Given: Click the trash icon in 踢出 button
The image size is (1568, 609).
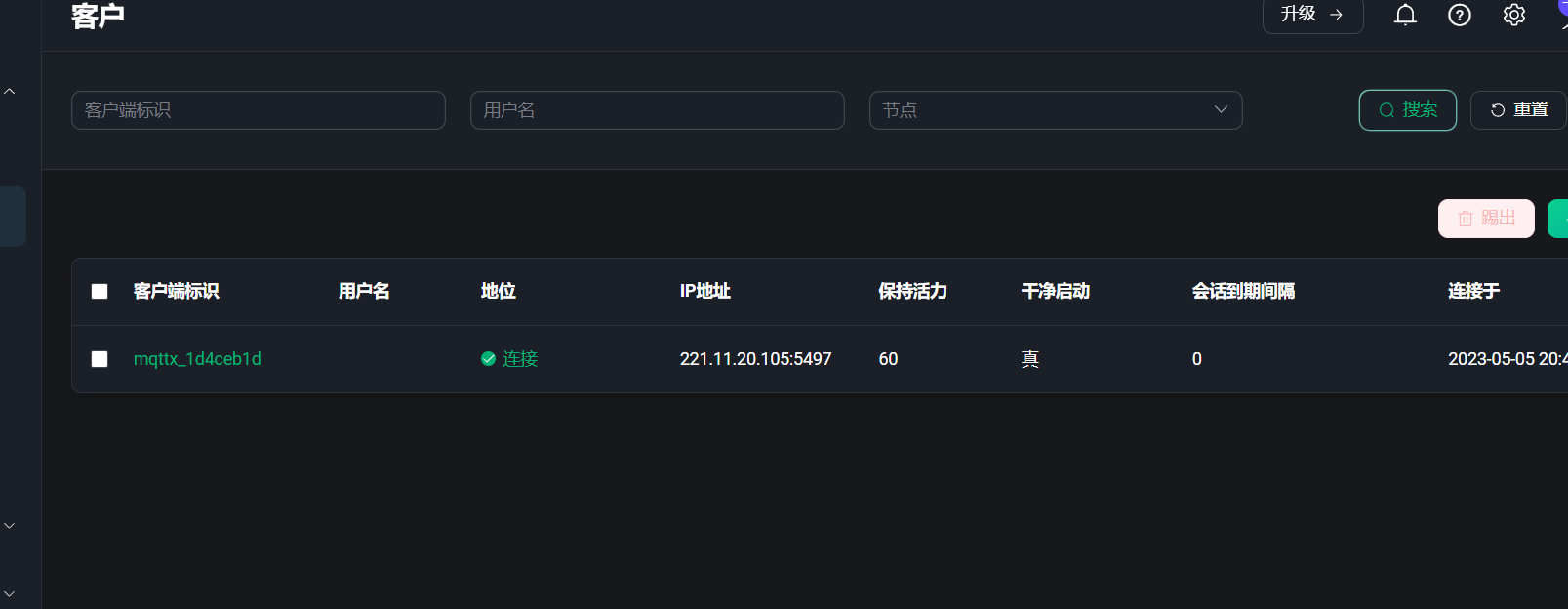Looking at the screenshot, I should pos(1465,219).
